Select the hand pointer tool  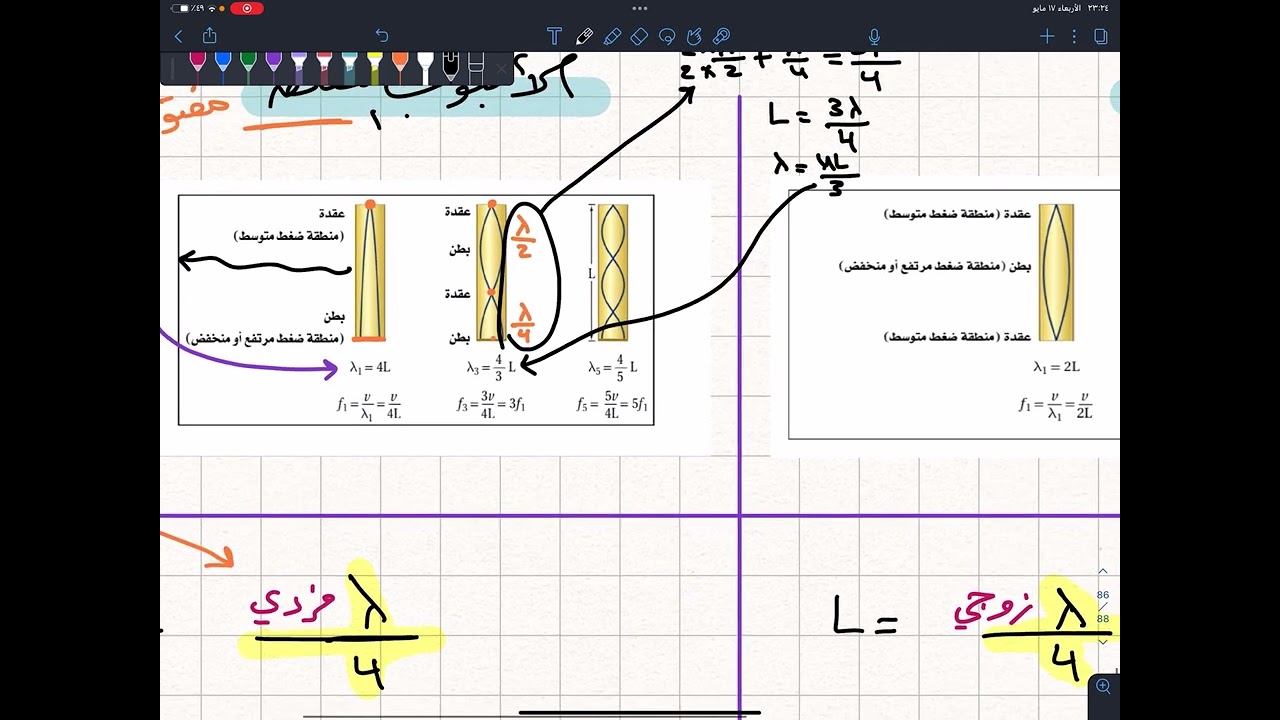coord(694,37)
